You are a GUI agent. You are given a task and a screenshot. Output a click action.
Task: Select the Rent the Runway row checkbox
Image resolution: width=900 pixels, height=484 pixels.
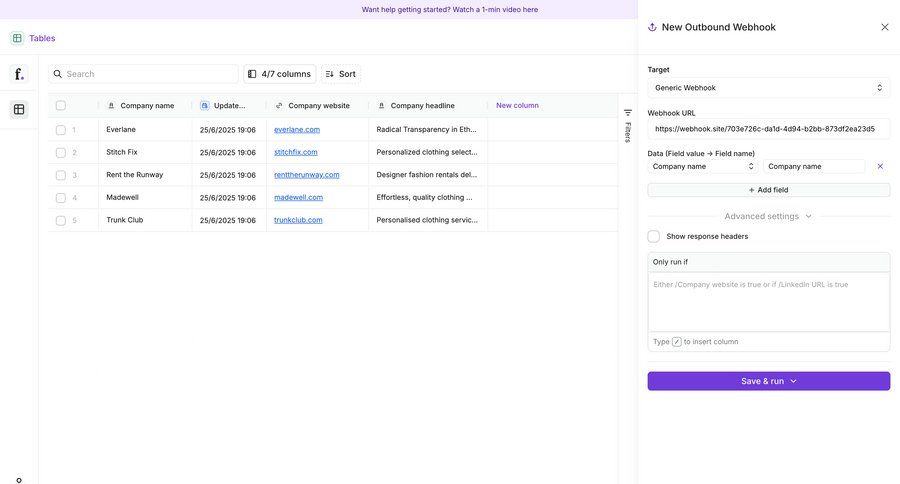pyautogui.click(x=61, y=175)
